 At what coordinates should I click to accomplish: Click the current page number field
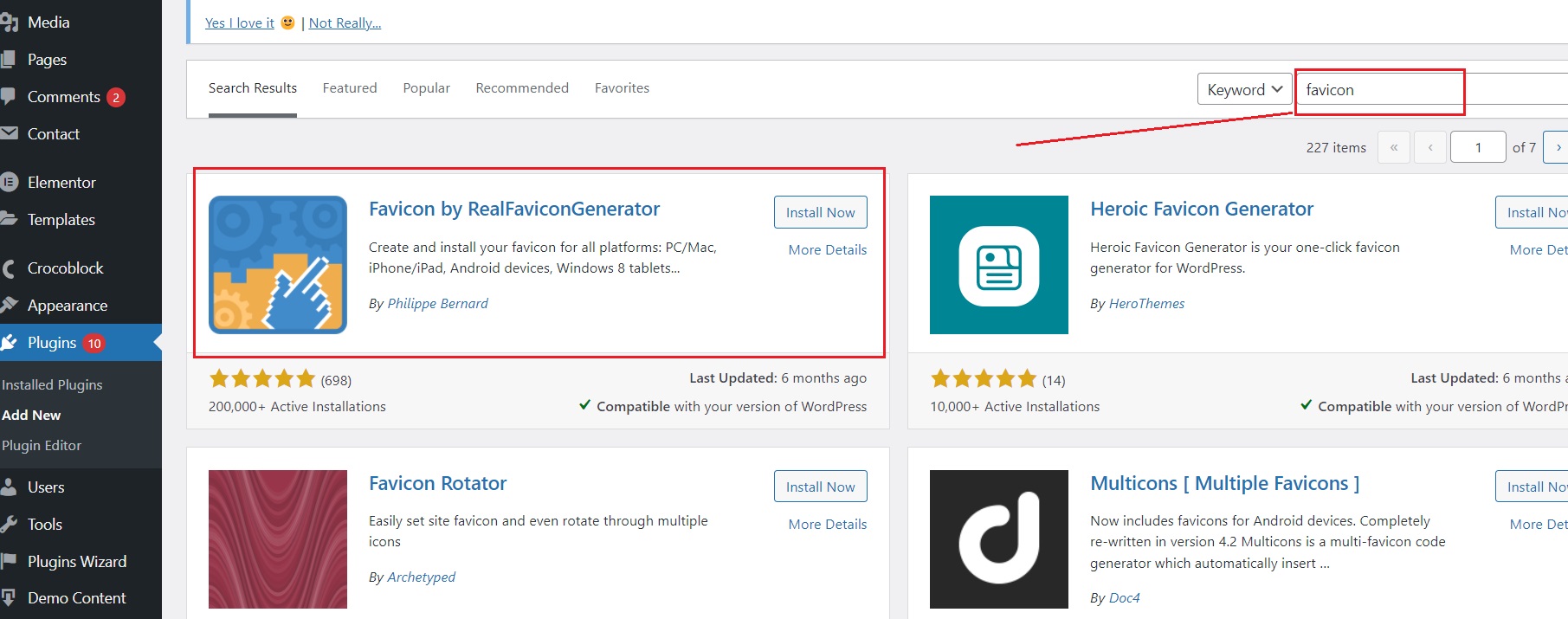[1478, 147]
